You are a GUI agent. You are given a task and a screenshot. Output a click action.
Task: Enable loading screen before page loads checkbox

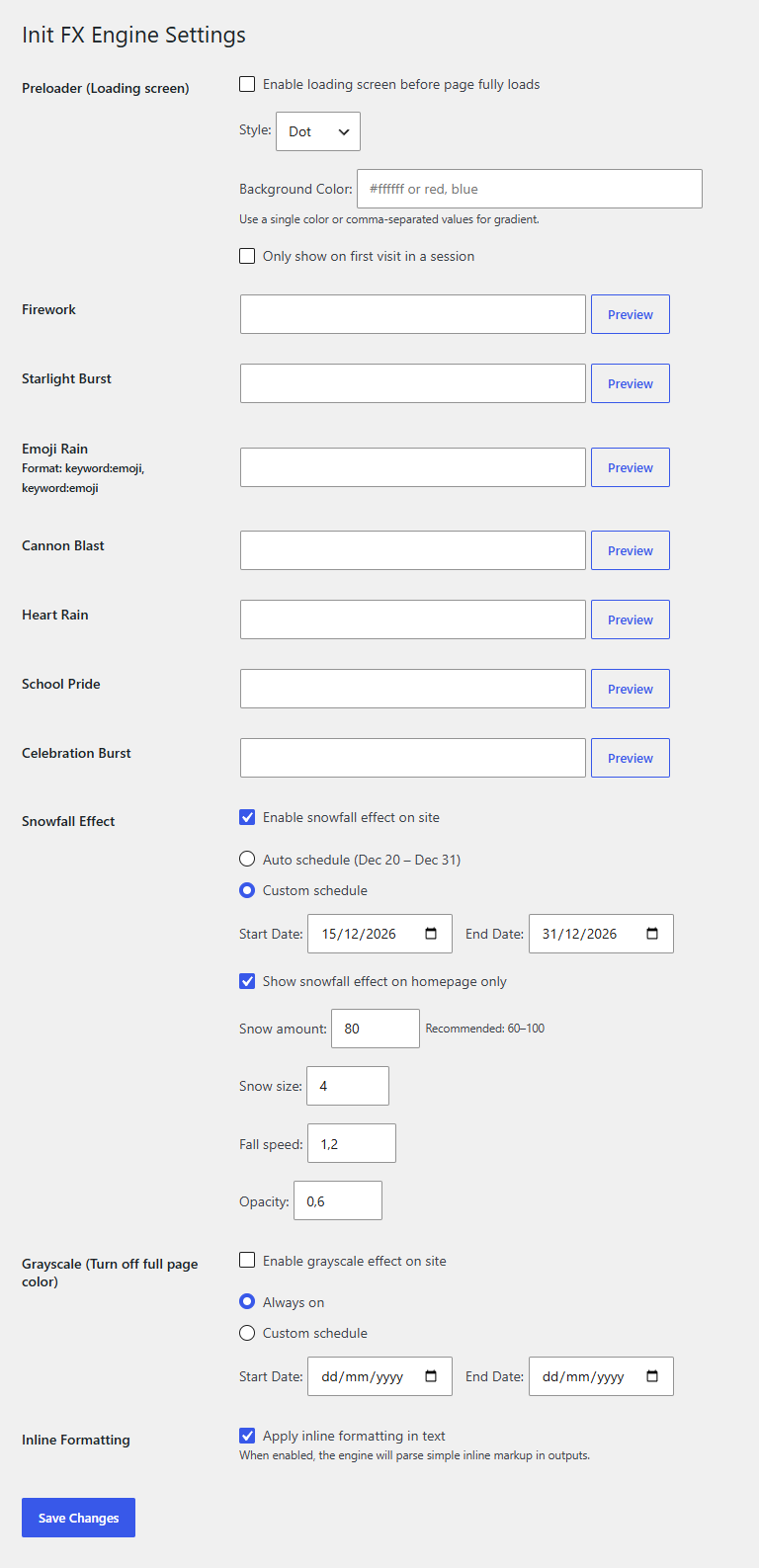(x=247, y=84)
